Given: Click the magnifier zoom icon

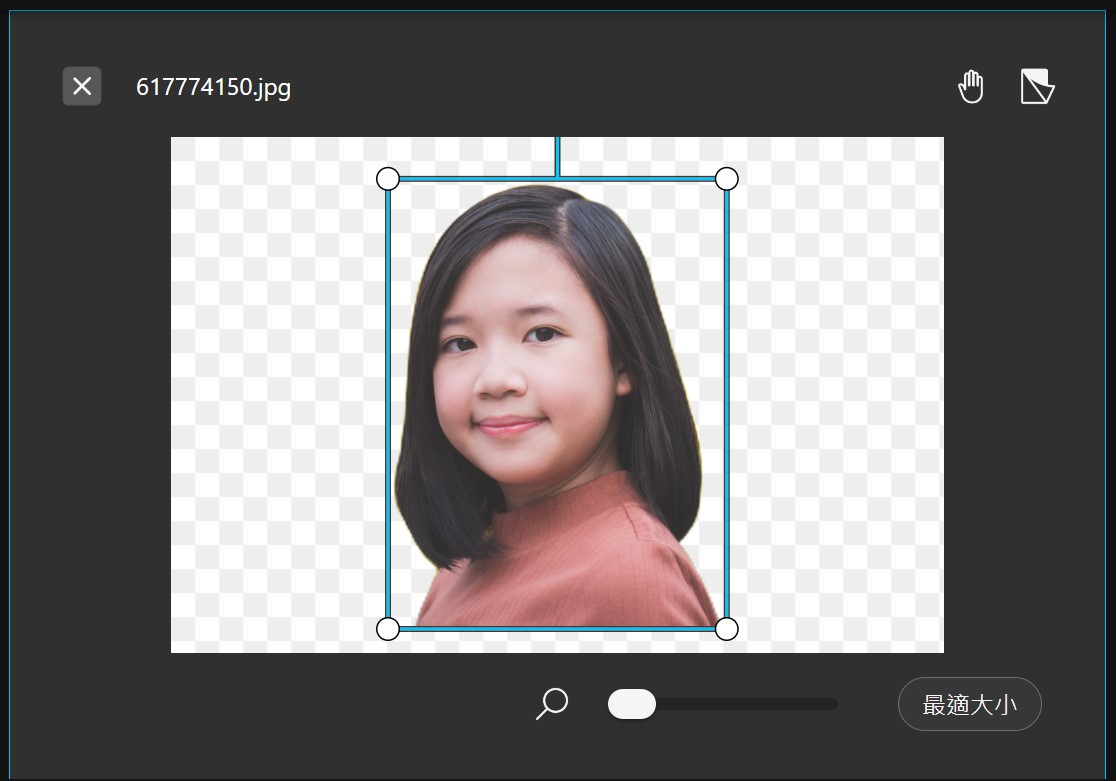Looking at the screenshot, I should pos(552,703).
